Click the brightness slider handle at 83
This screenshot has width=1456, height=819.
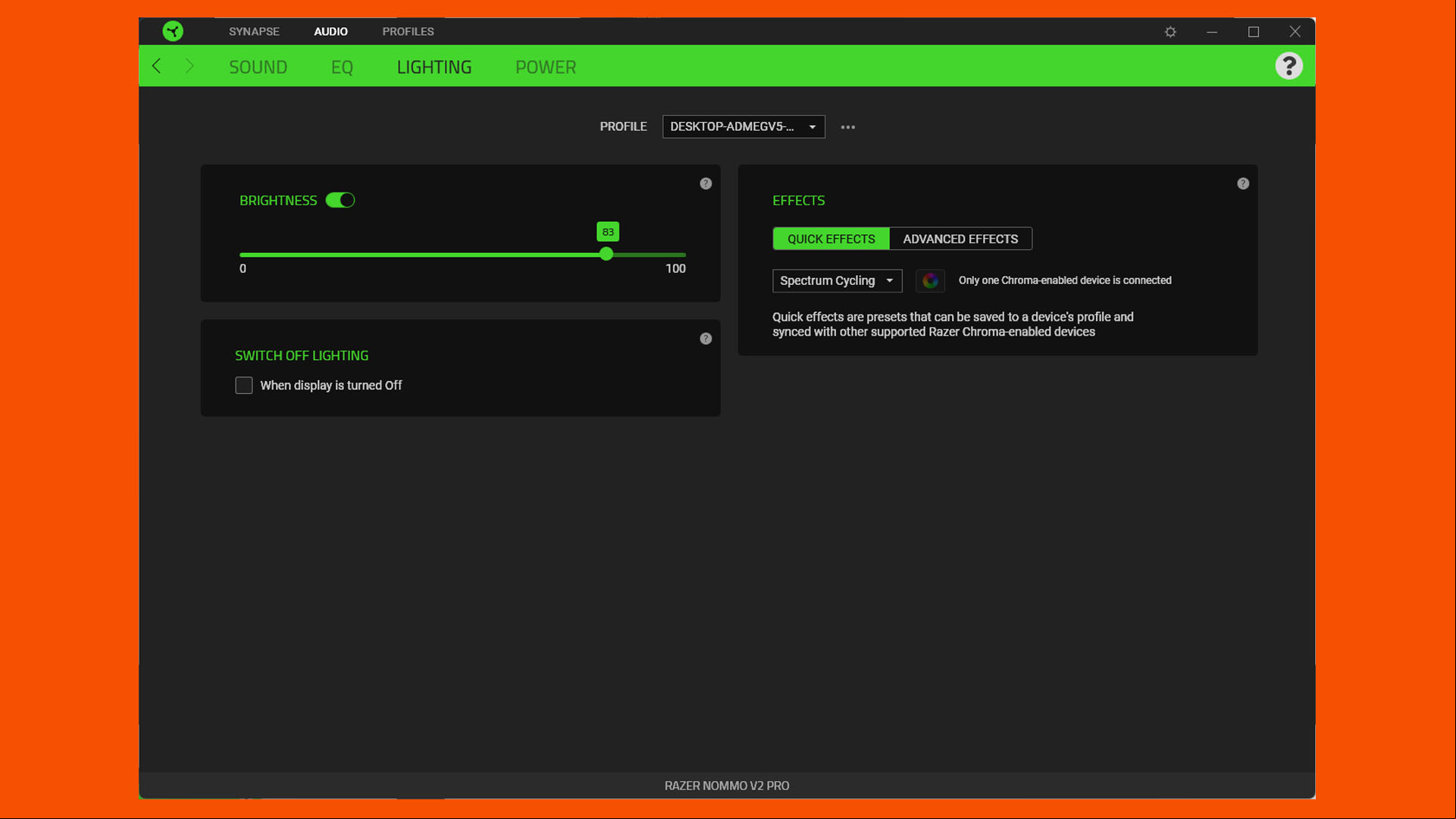pyautogui.click(x=606, y=255)
